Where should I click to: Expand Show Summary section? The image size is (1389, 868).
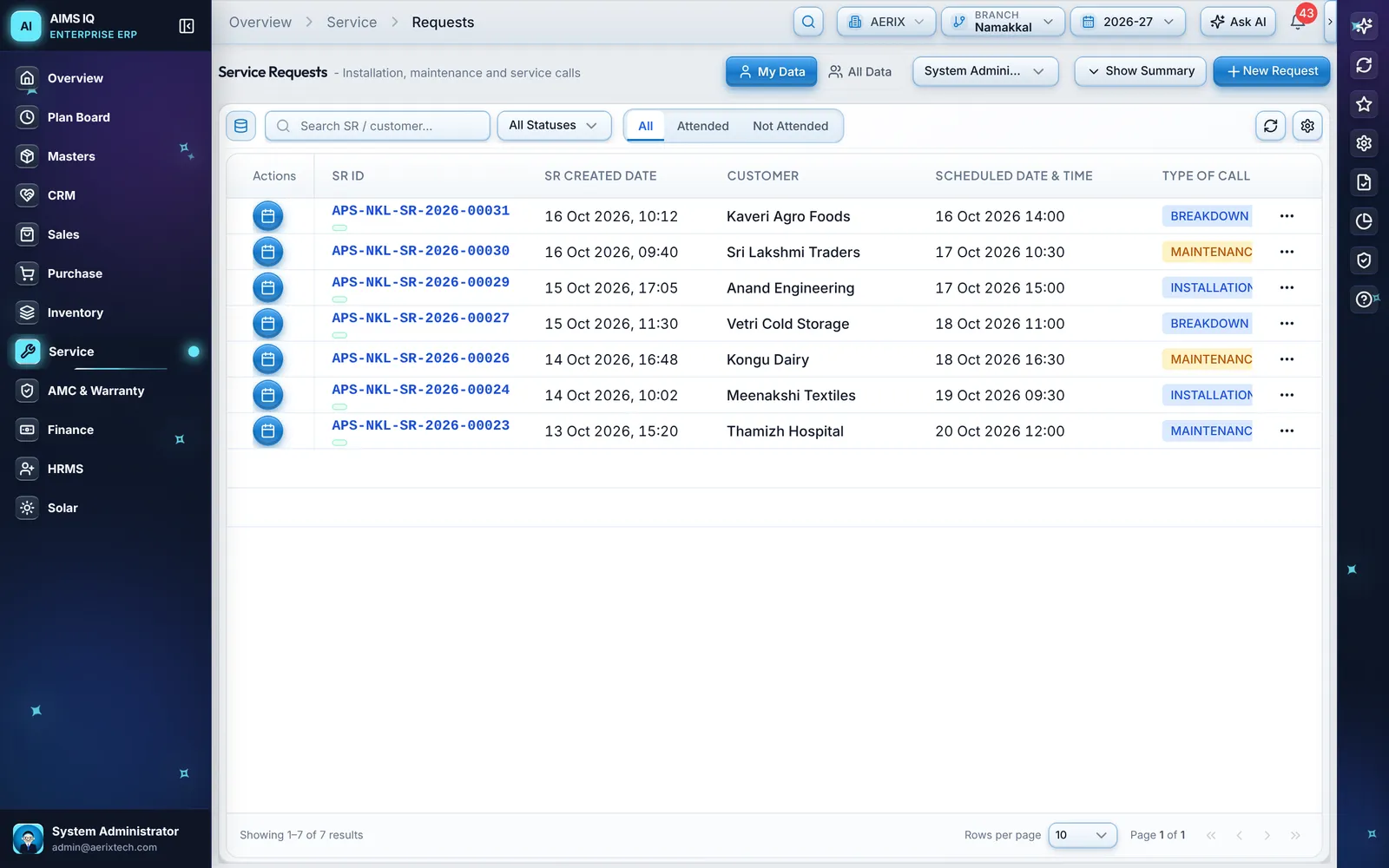point(1140,71)
